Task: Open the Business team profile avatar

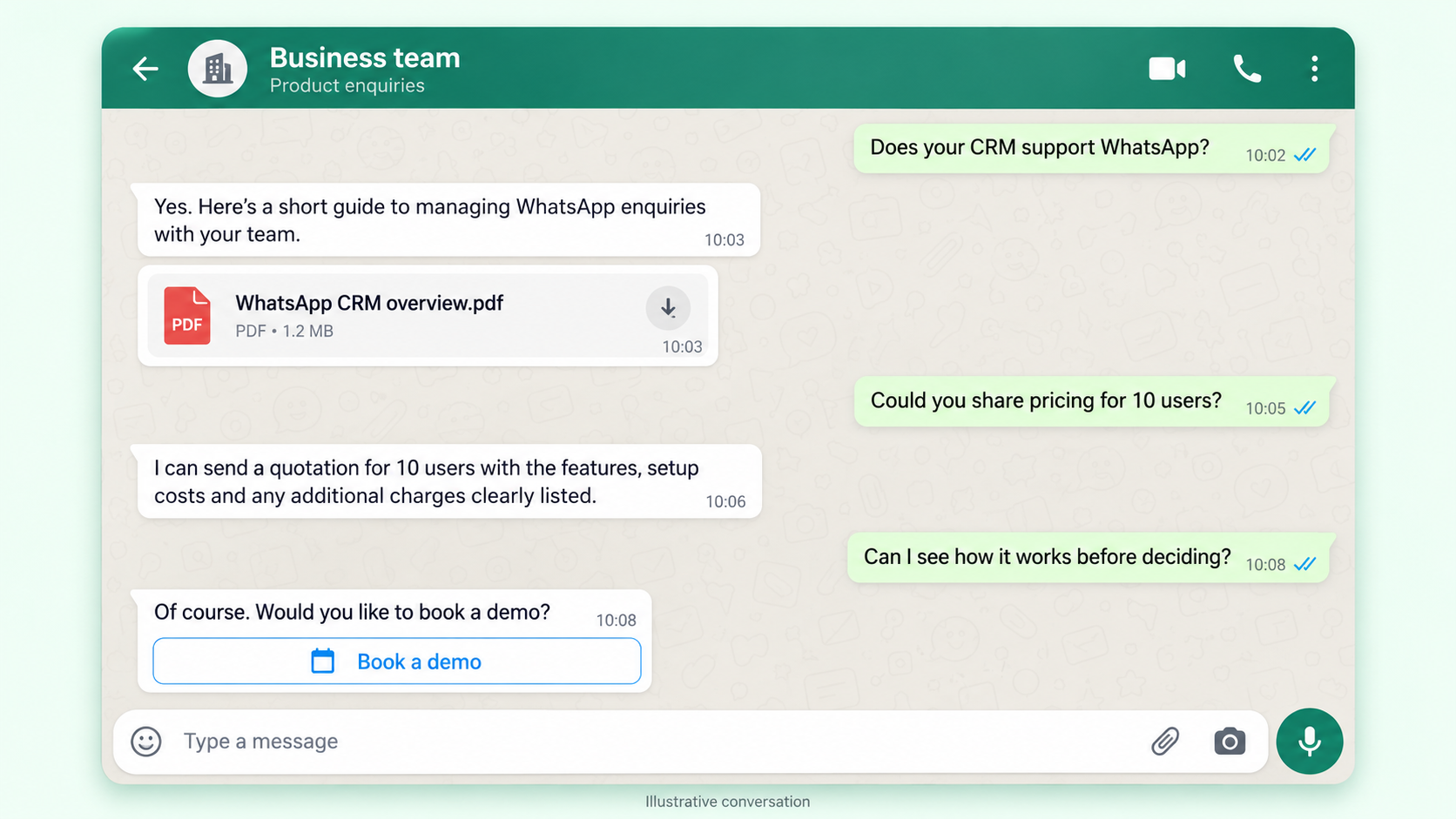Action: coord(218,69)
